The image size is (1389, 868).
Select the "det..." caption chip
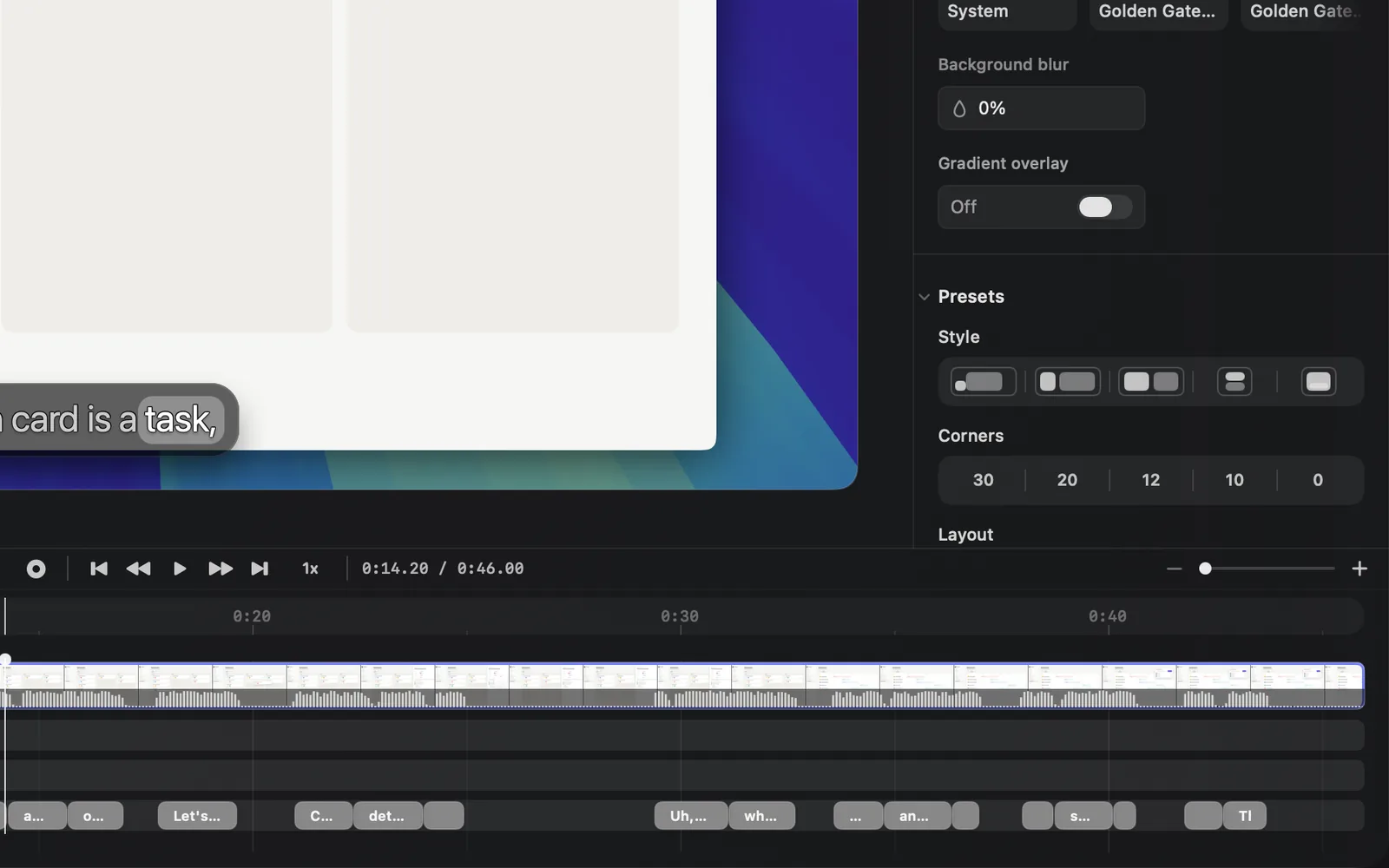point(387,816)
